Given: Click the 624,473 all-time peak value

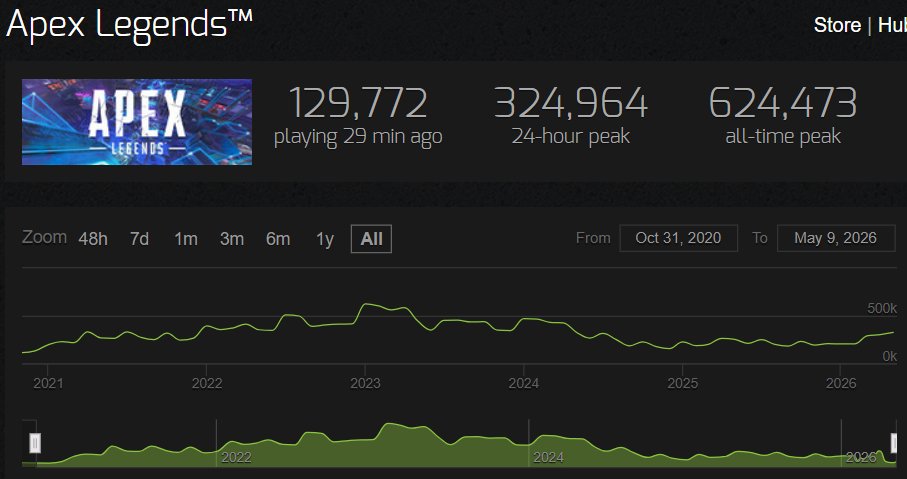Looking at the screenshot, I should [x=783, y=104].
